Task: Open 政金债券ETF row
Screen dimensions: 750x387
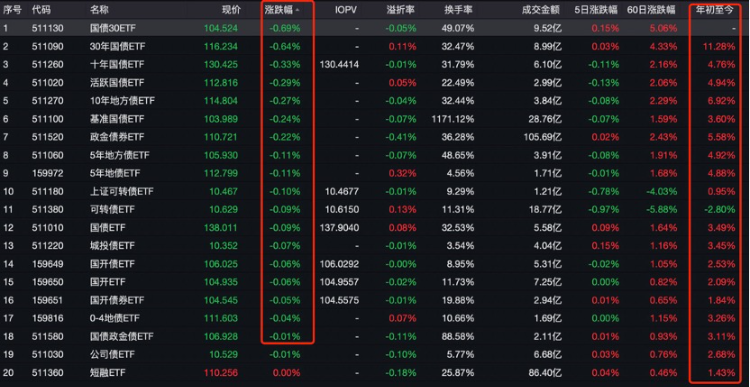Action: pos(375,137)
